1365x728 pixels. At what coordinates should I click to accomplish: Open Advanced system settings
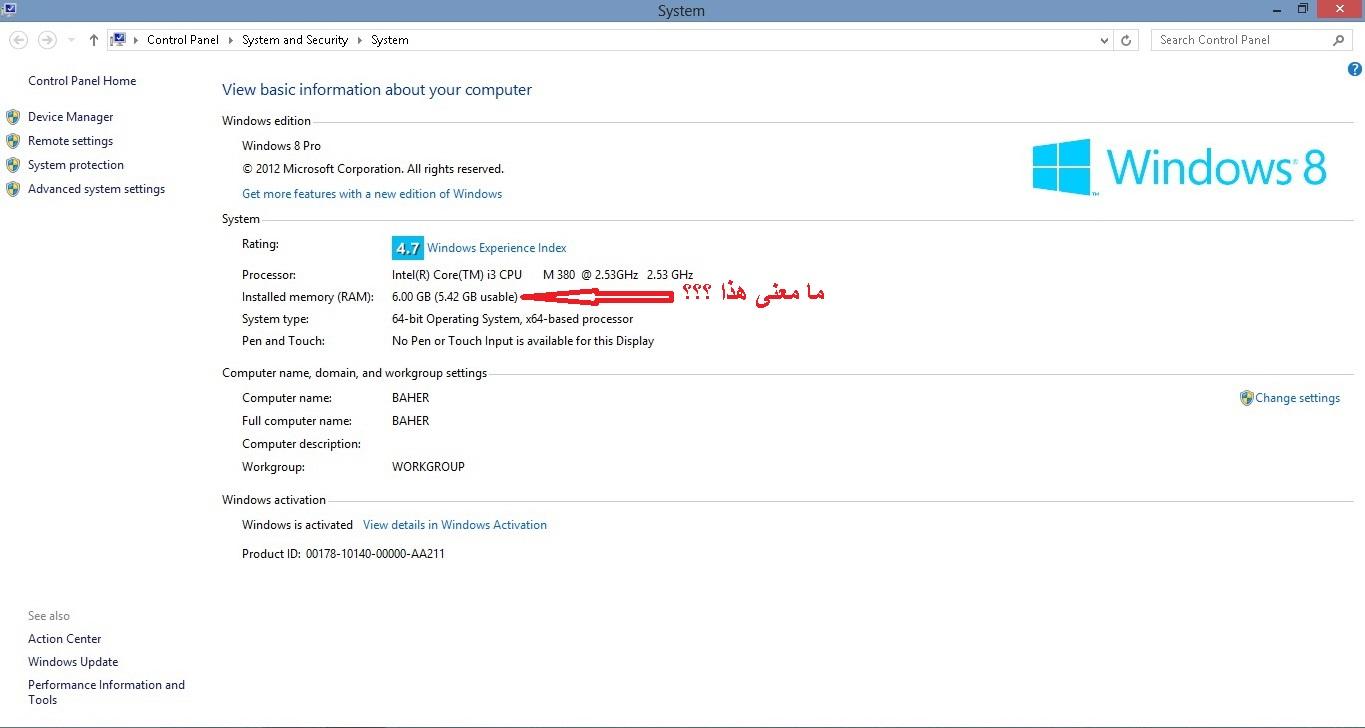(x=96, y=189)
